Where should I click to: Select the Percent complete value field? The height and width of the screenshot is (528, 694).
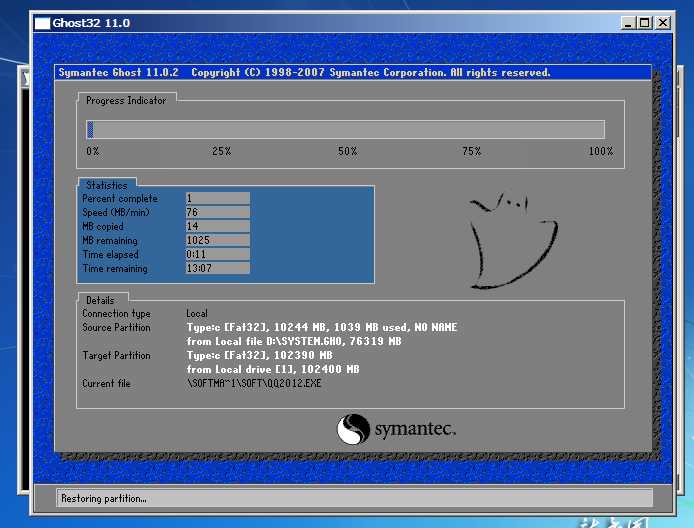218,198
